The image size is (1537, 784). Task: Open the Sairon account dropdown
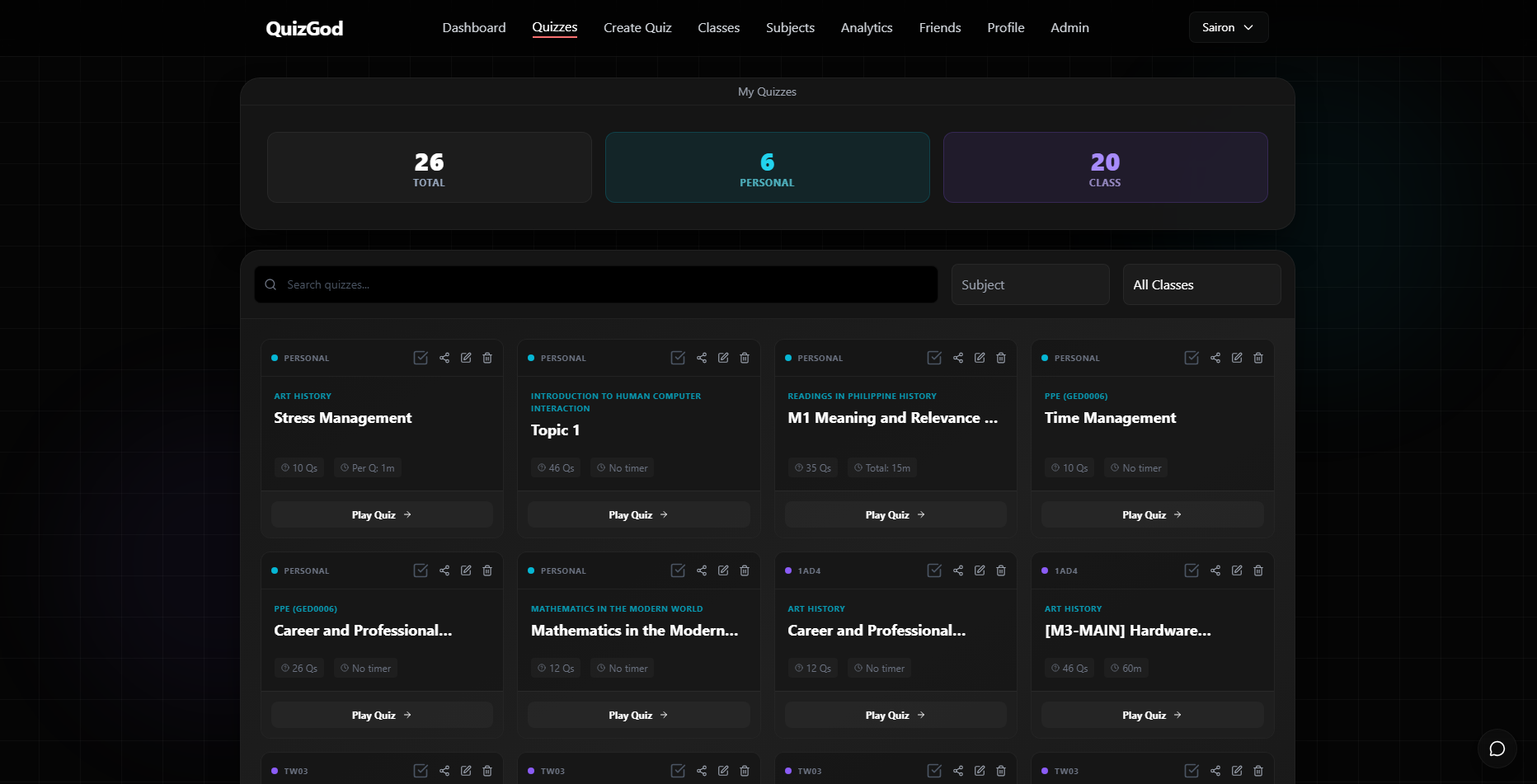click(x=1228, y=27)
